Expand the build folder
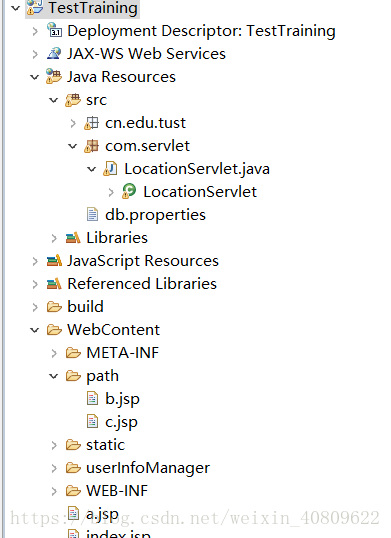Viewport: 391px width, 538px height. 35,307
